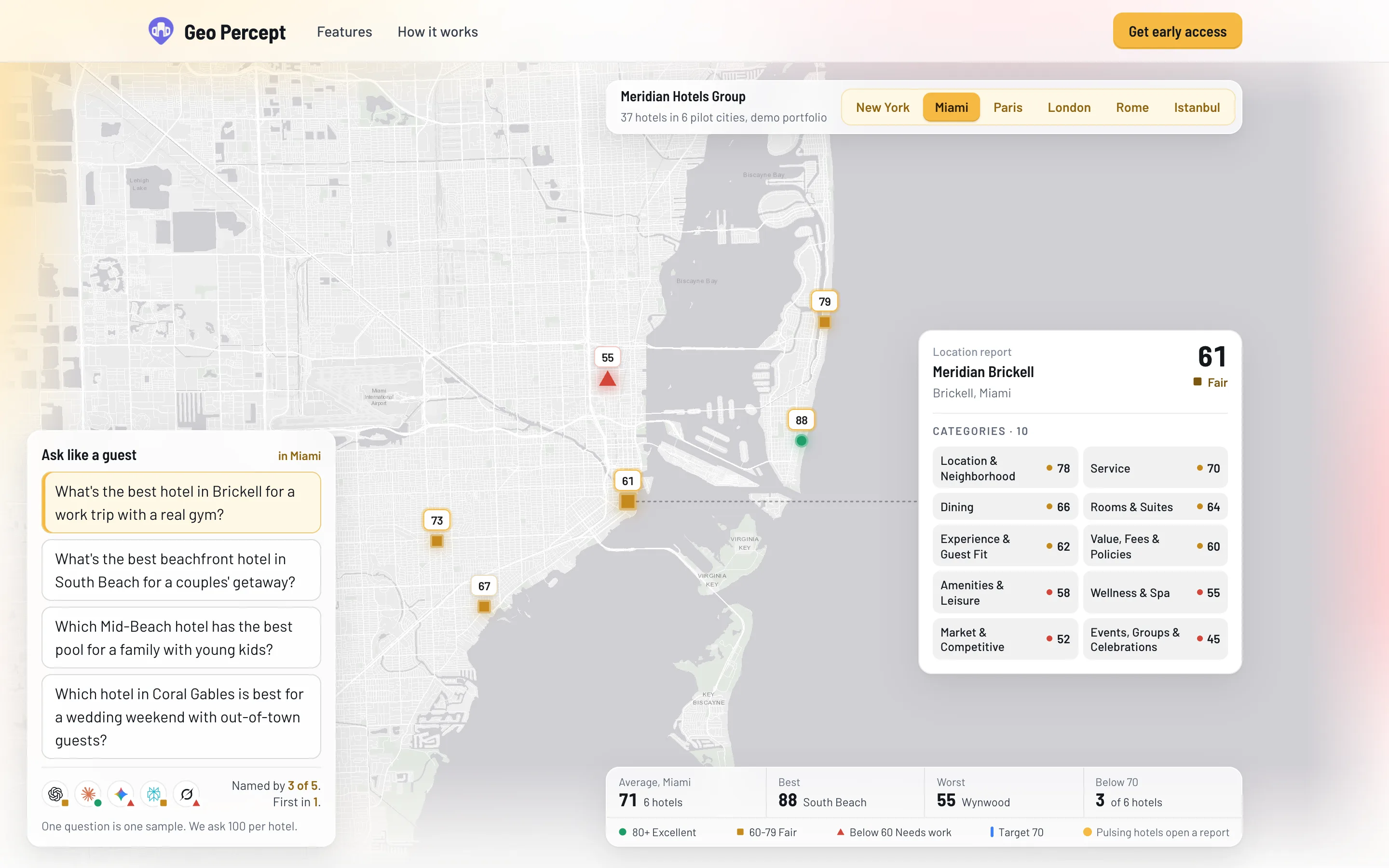Click the Grok assistant icon
1389x868 pixels.
pos(186,794)
